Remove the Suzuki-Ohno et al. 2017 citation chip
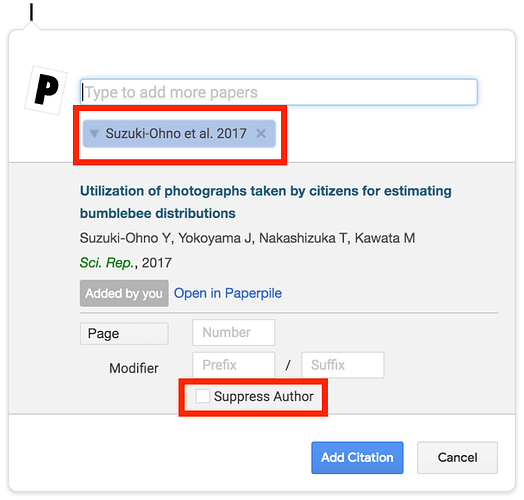Viewport: 524px width, 500px height. point(261,134)
